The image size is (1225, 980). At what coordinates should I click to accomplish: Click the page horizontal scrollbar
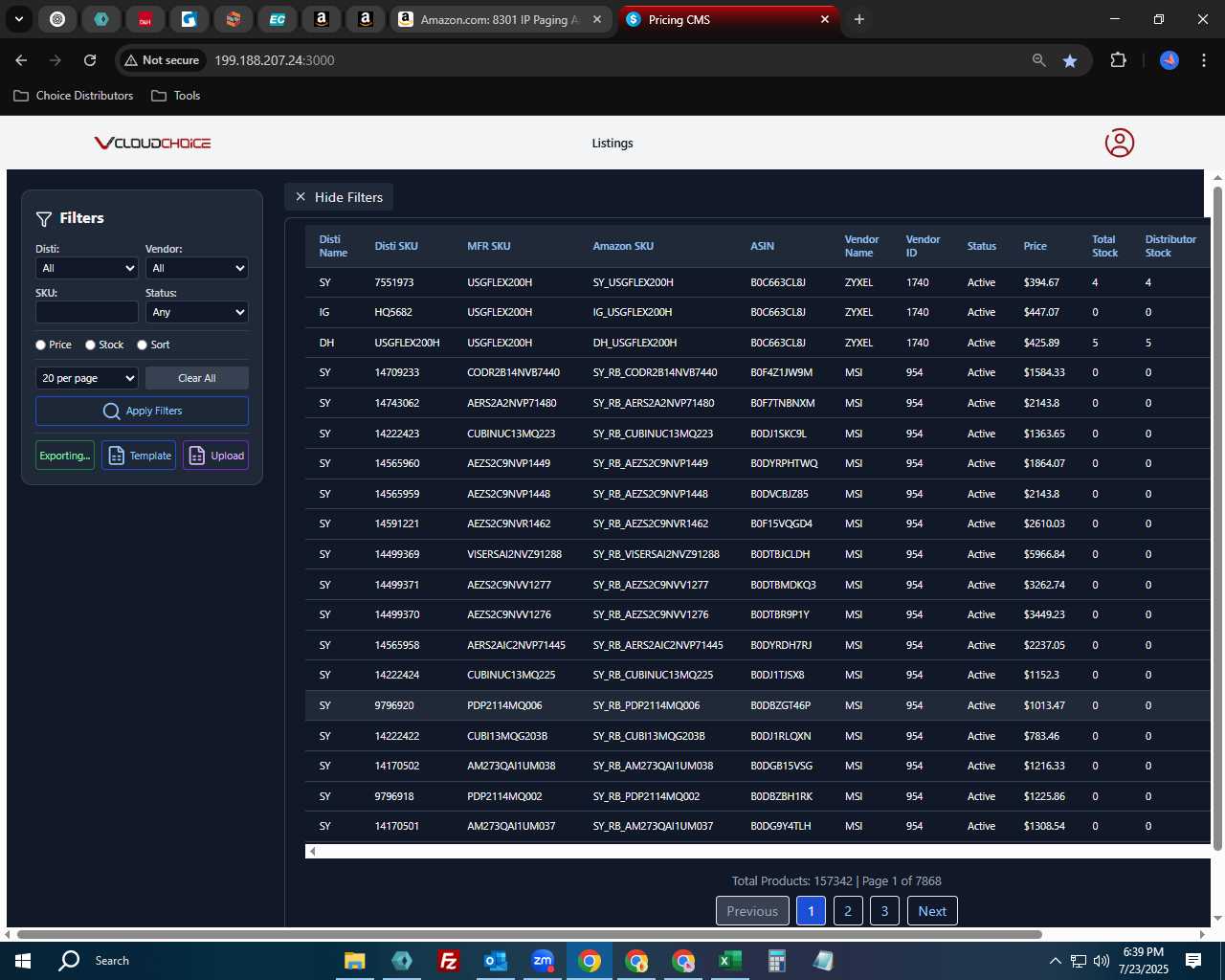click(529, 934)
